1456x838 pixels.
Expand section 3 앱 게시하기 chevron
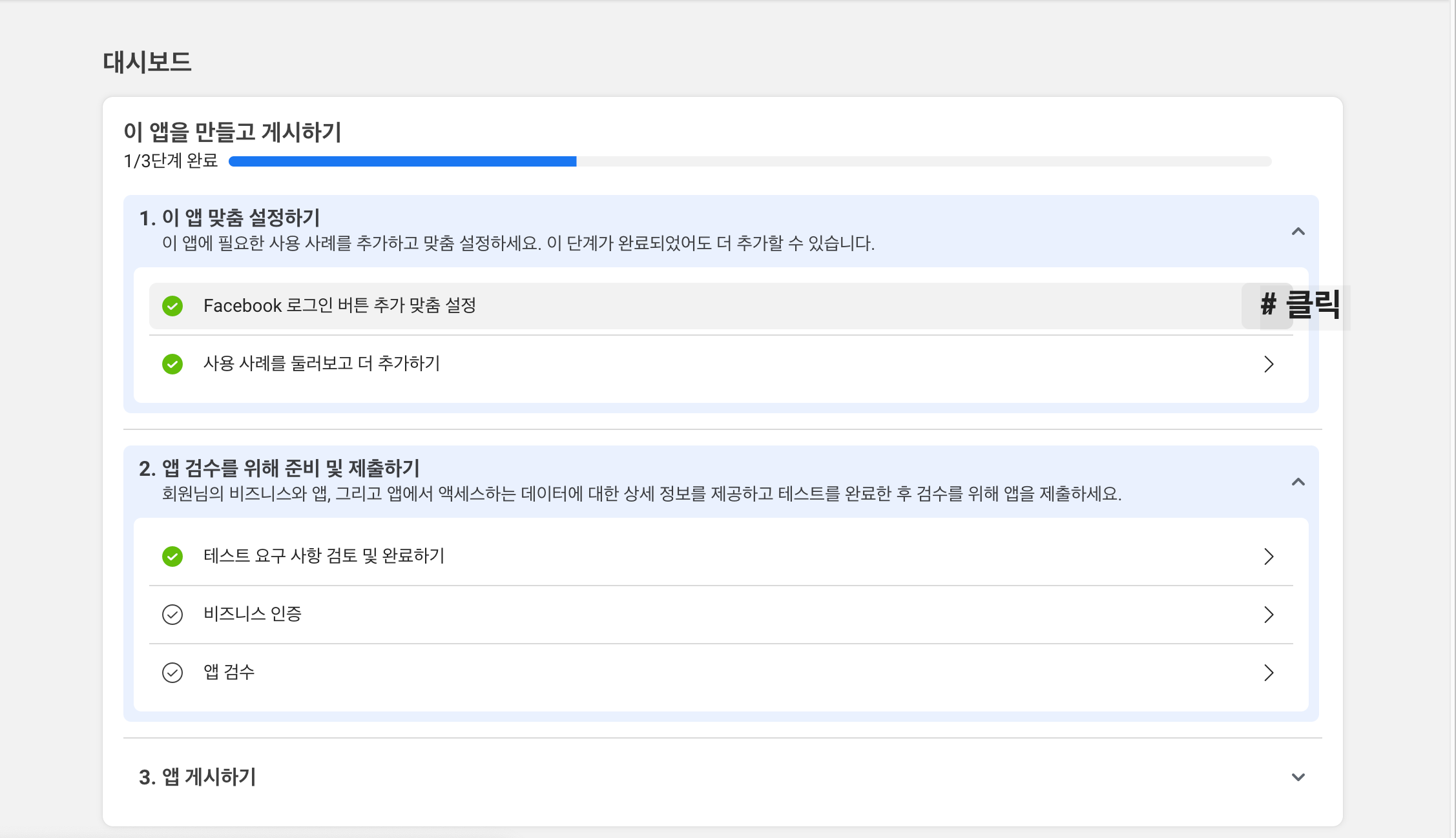[x=1298, y=777]
